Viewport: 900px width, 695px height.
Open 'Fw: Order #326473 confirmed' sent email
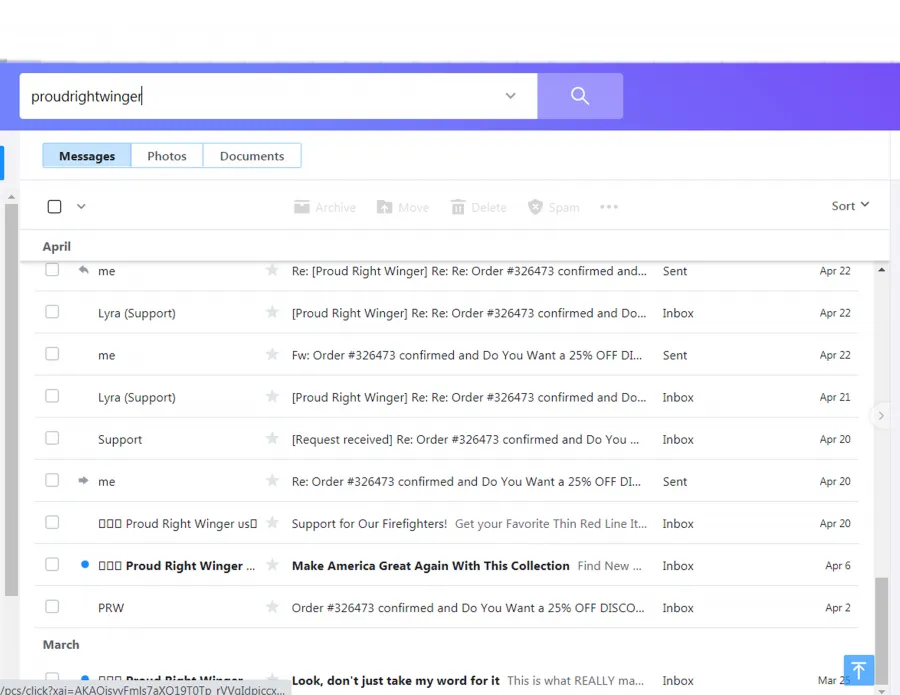pos(467,355)
